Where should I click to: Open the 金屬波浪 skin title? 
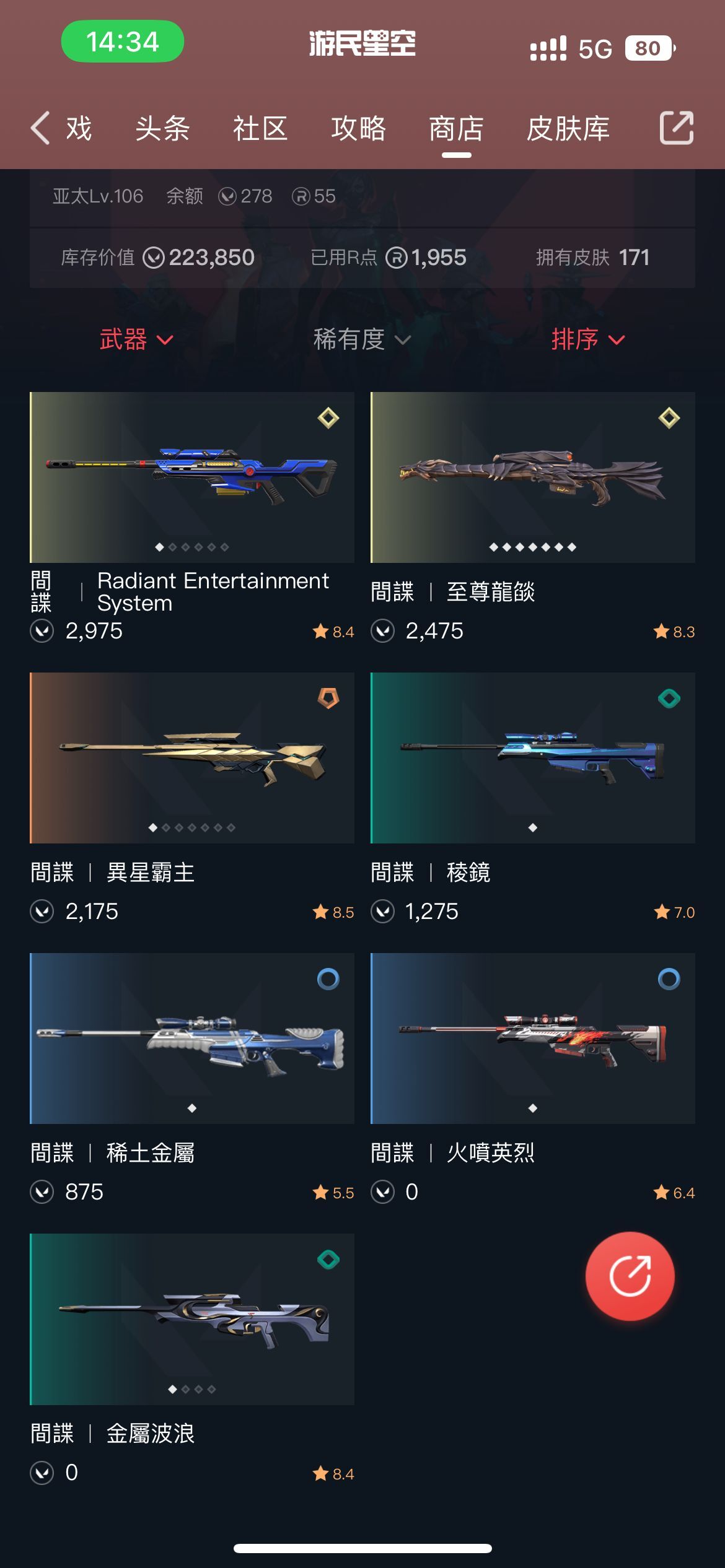[x=151, y=1434]
